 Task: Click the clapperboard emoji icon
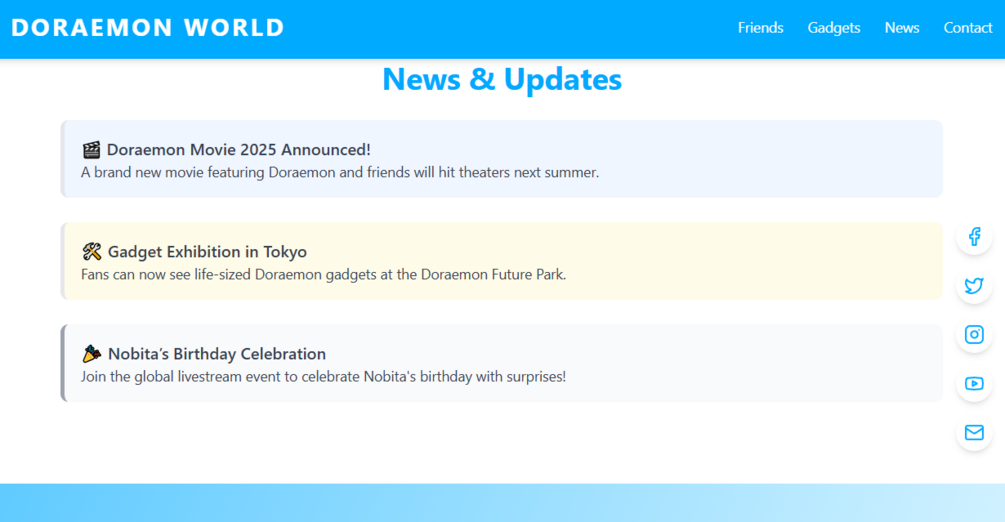91,149
